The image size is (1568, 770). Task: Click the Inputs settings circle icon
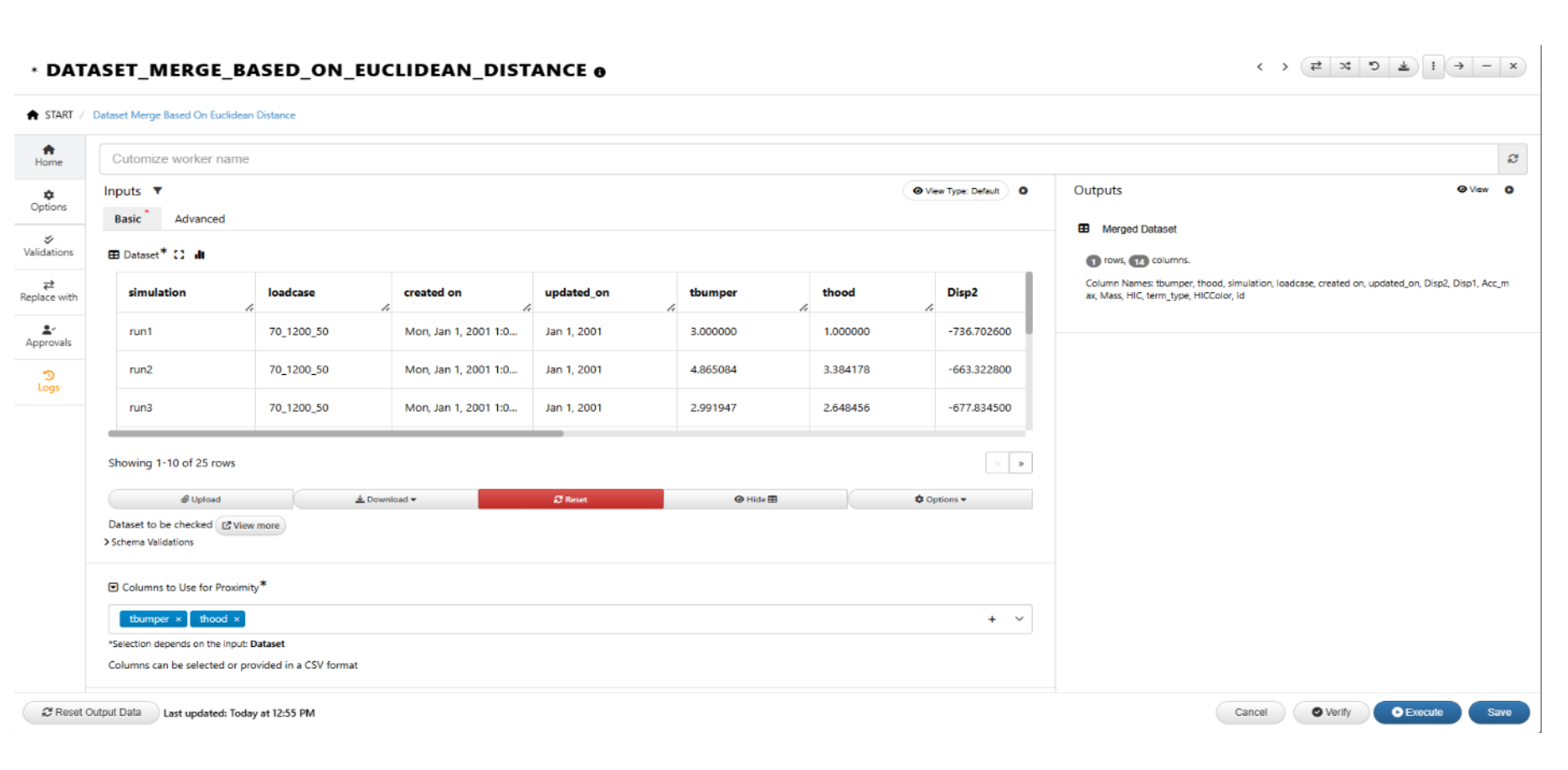tap(1023, 191)
